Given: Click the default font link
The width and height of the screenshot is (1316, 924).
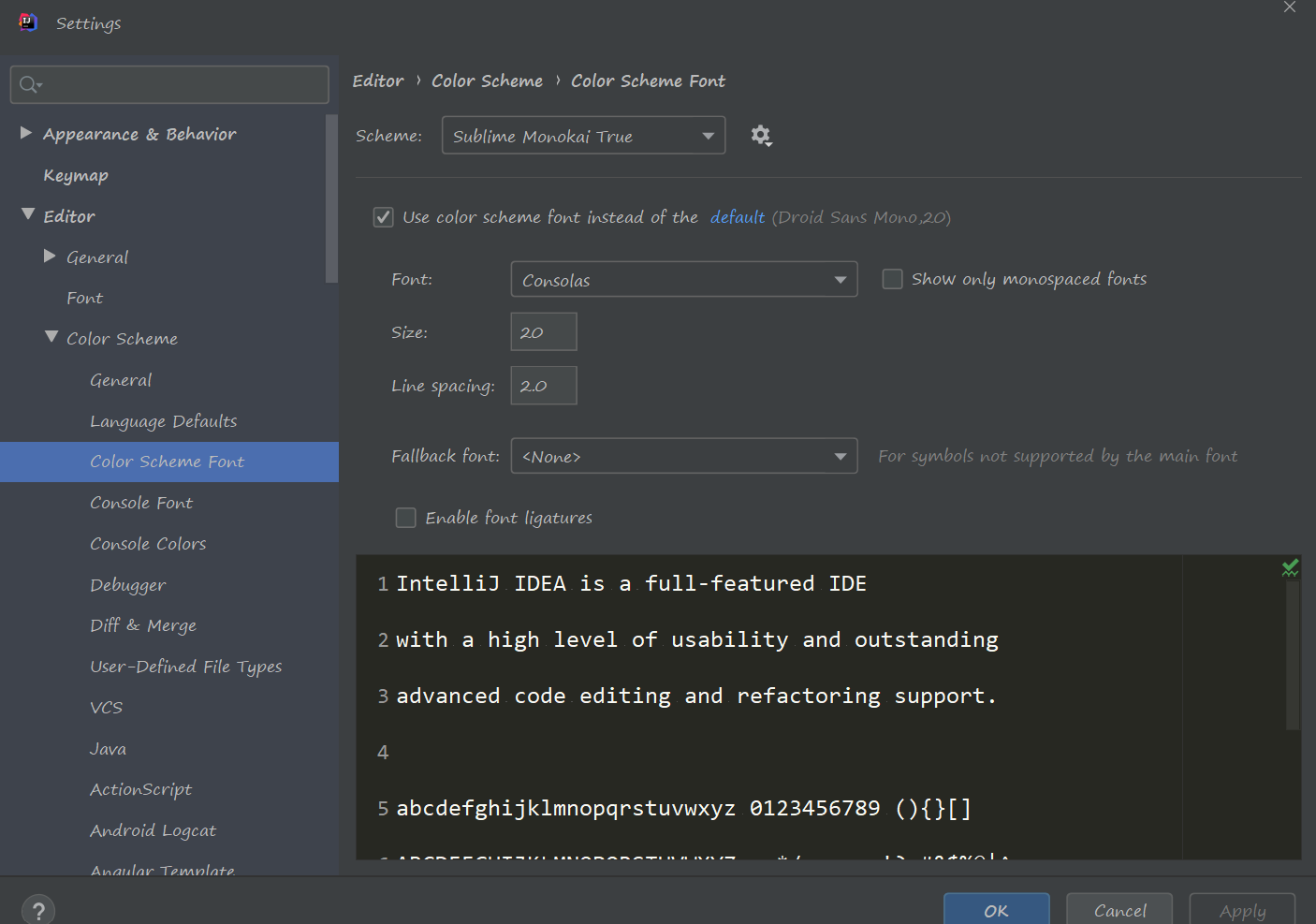Looking at the screenshot, I should coord(738,217).
